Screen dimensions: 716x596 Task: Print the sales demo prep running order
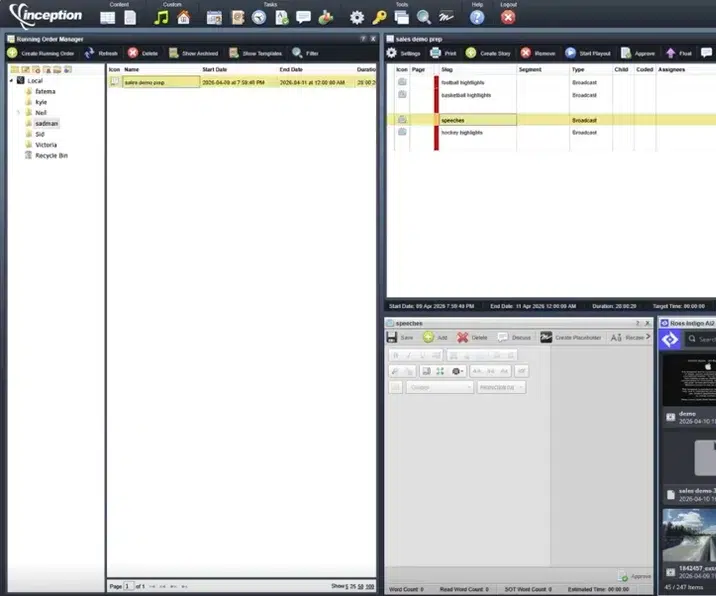pyautogui.click(x=443, y=53)
